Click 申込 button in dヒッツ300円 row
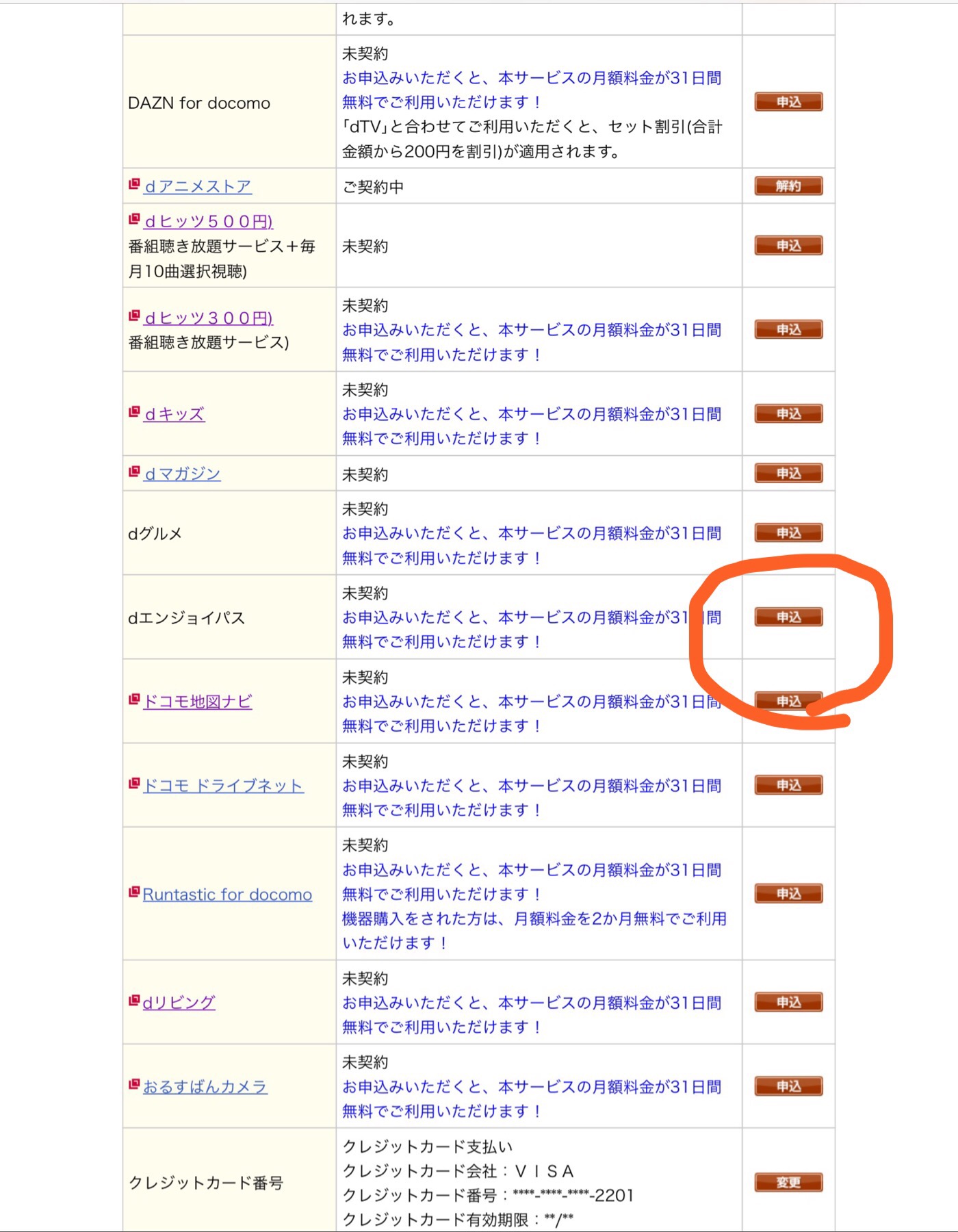Image resolution: width=958 pixels, height=1232 pixels. point(788,330)
